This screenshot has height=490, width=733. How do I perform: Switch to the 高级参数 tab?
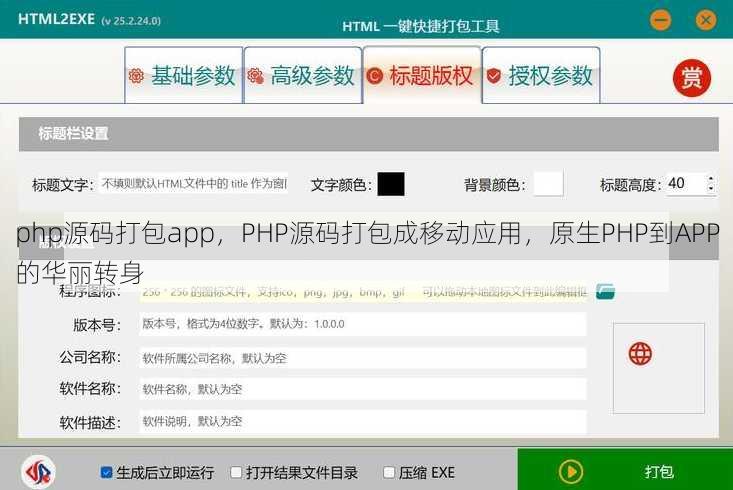click(303, 75)
